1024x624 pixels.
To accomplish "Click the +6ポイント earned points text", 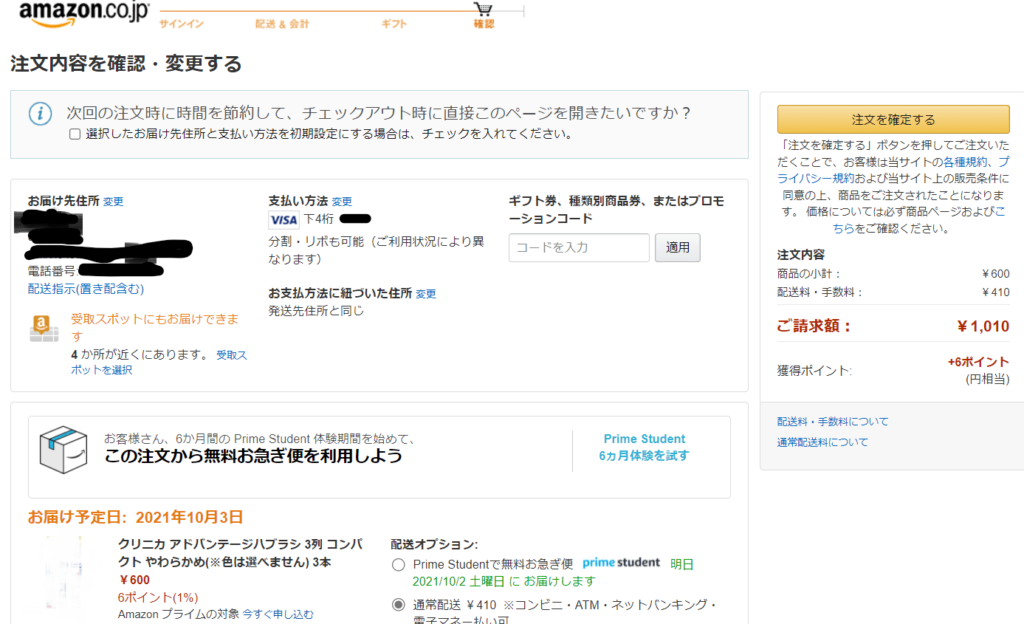I will coord(978,362).
